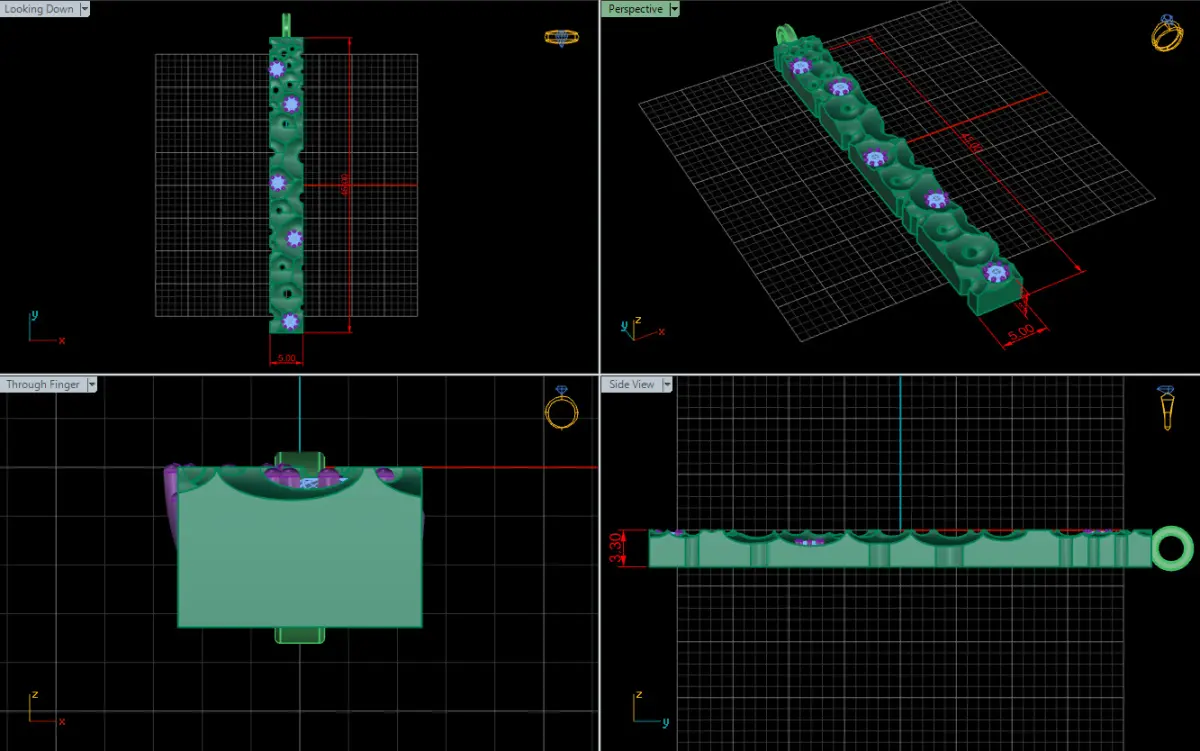Activate the Side View viewport title
The width and height of the screenshot is (1200, 751).
pos(632,384)
